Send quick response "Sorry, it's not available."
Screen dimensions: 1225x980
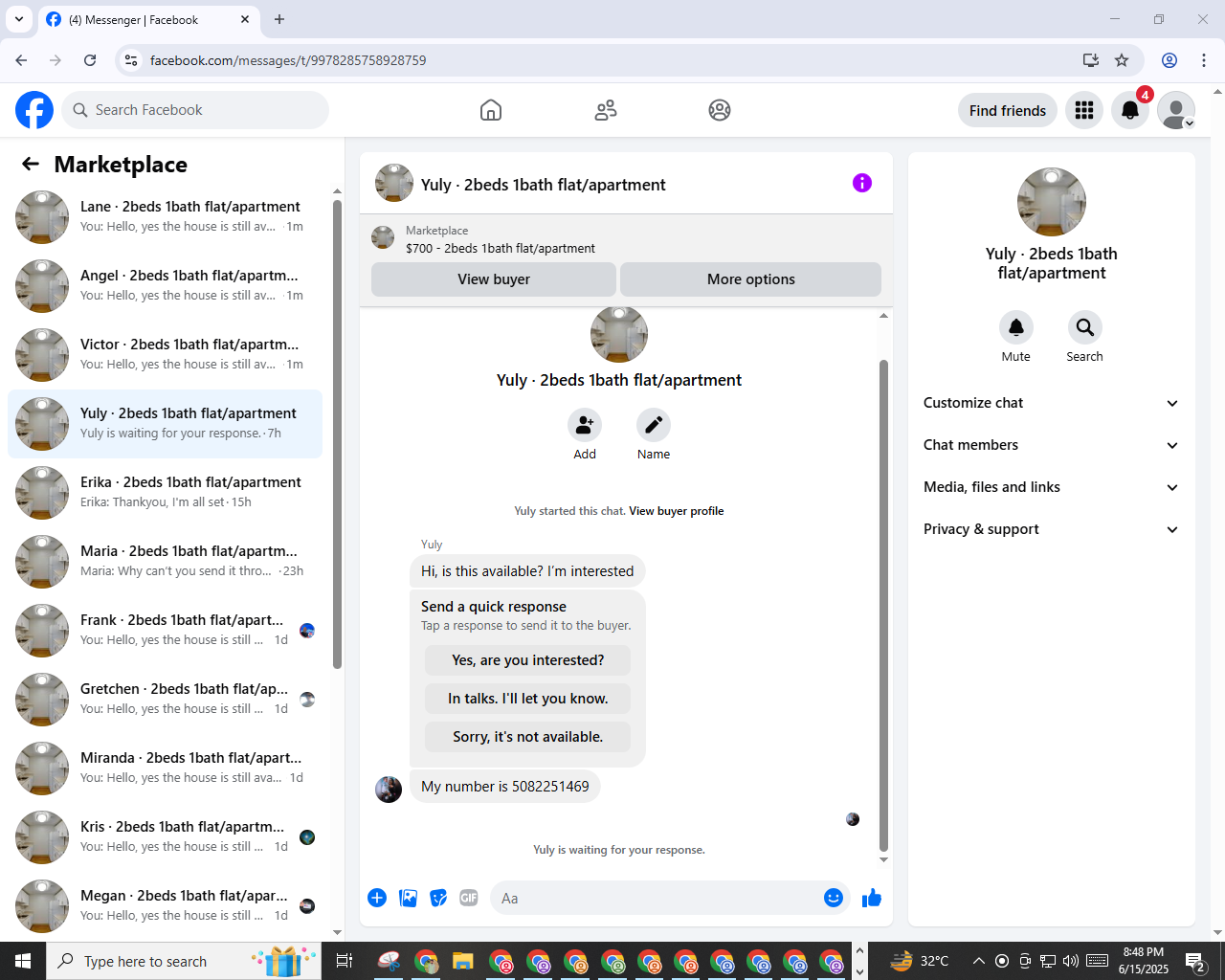click(528, 737)
